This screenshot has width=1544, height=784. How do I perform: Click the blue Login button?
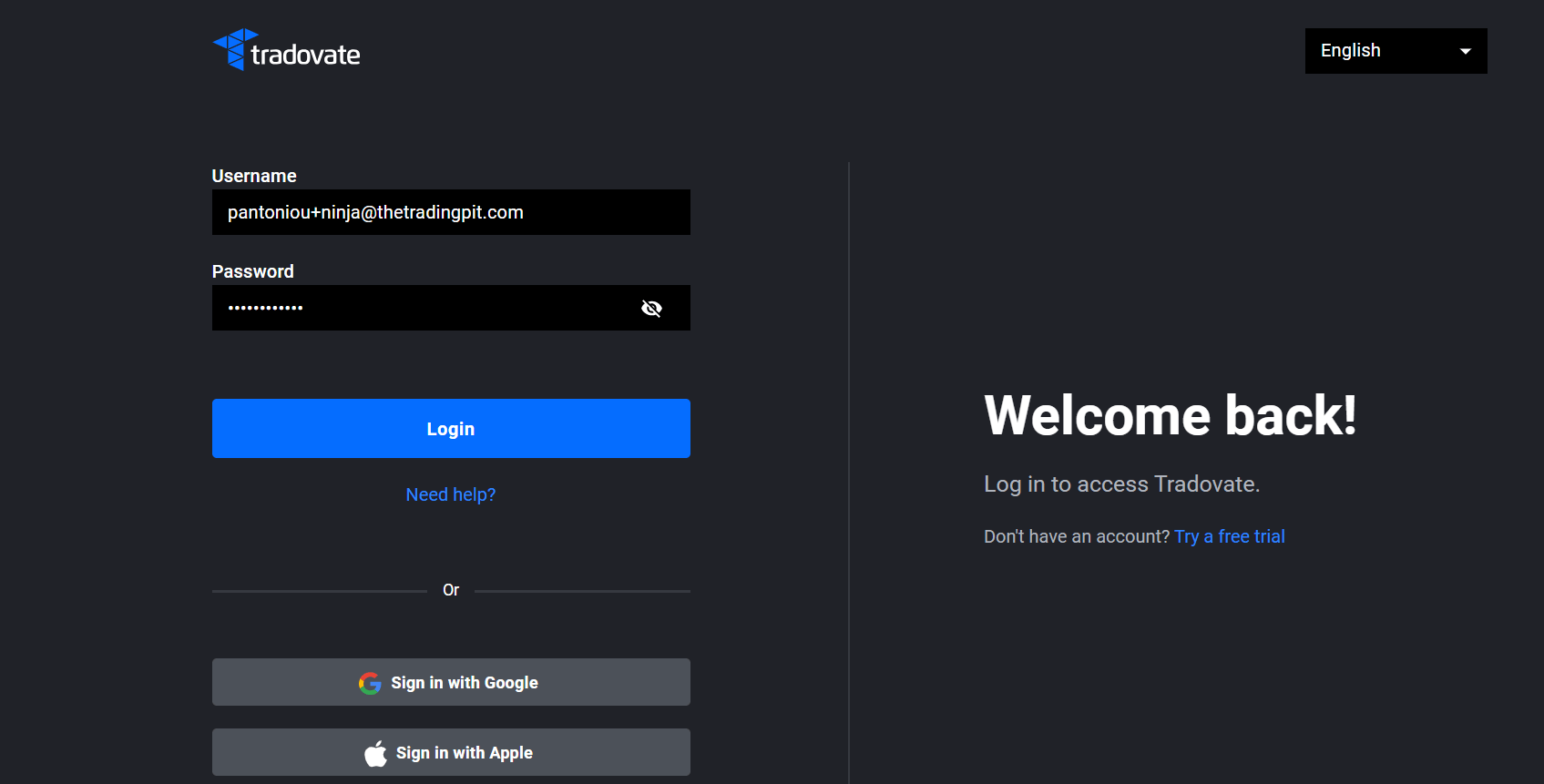tap(451, 428)
